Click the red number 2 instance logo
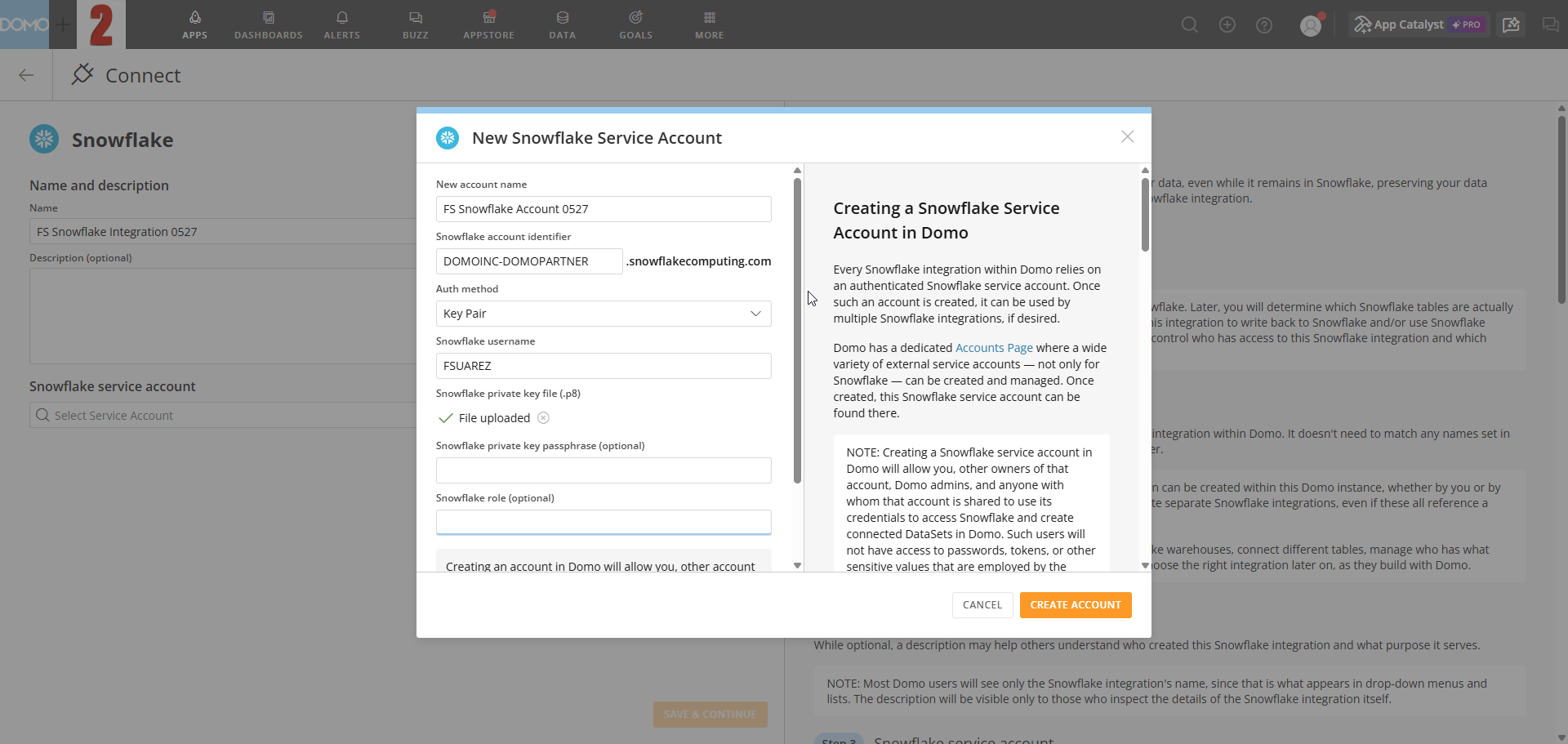Screen dimensions: 1568x744 coord(101,25)
